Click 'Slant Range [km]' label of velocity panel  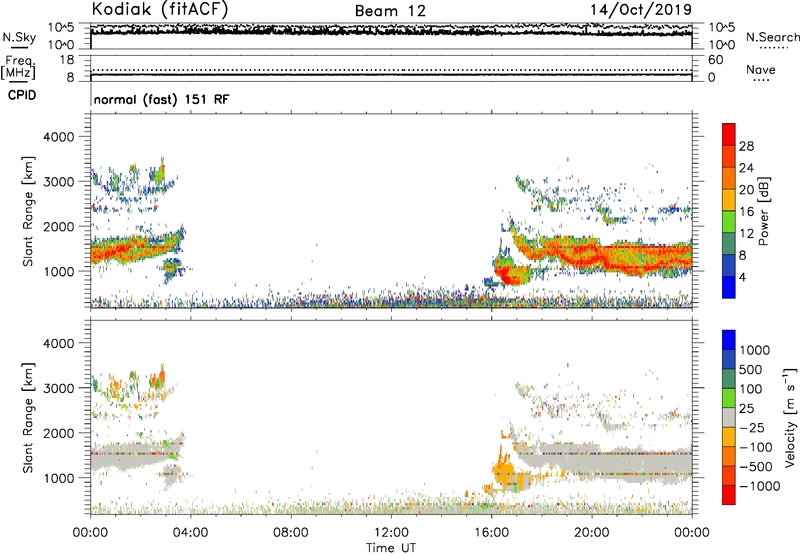click(x=28, y=418)
